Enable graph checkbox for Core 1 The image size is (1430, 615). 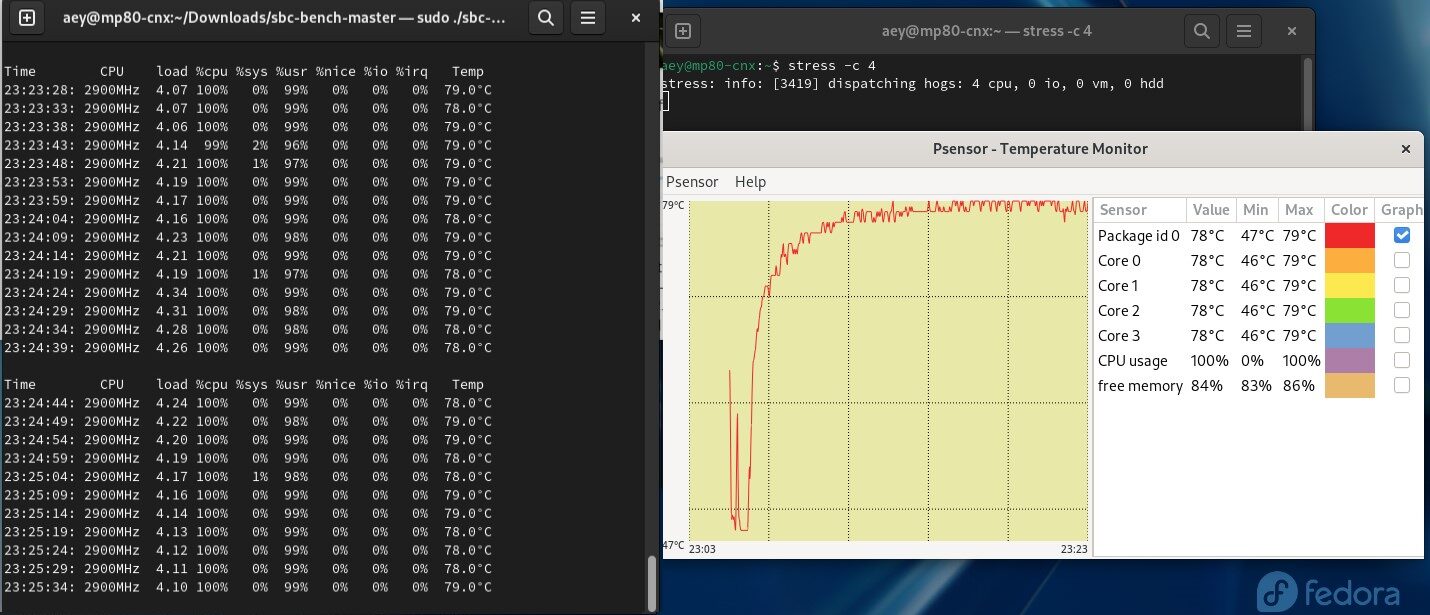[x=1402, y=285]
